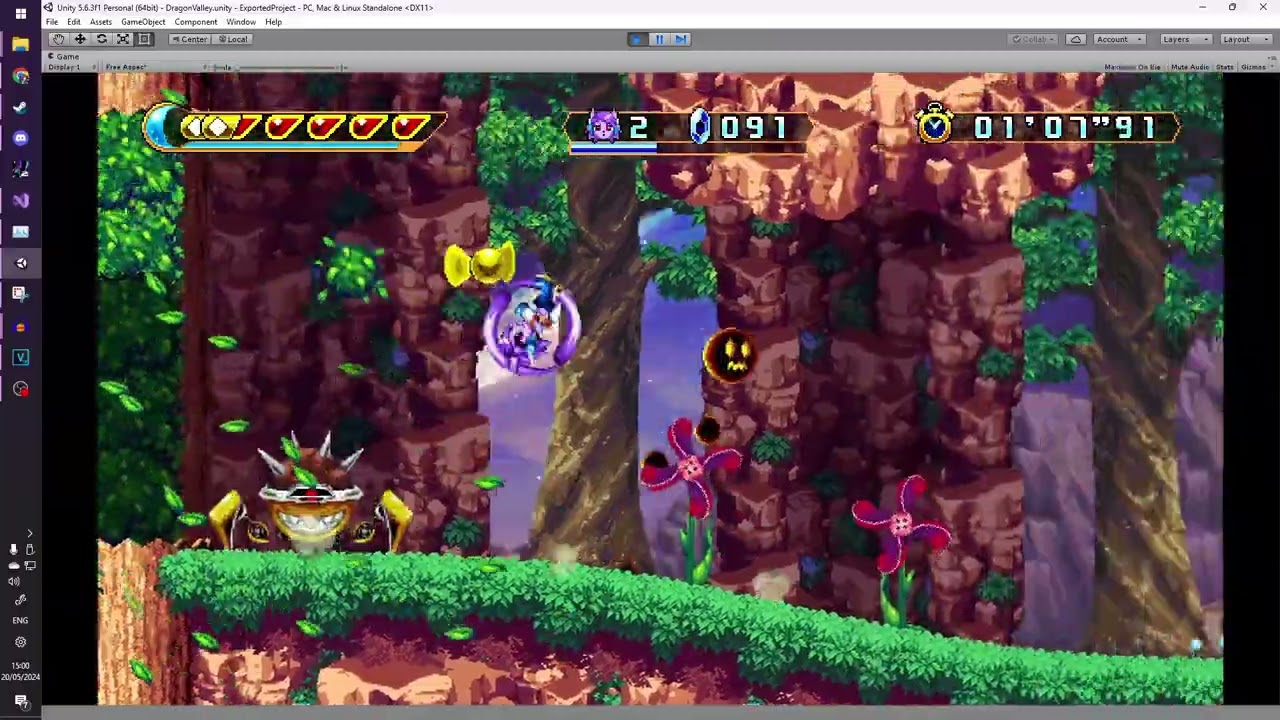Open File Explorer from taskbar

click(20, 45)
